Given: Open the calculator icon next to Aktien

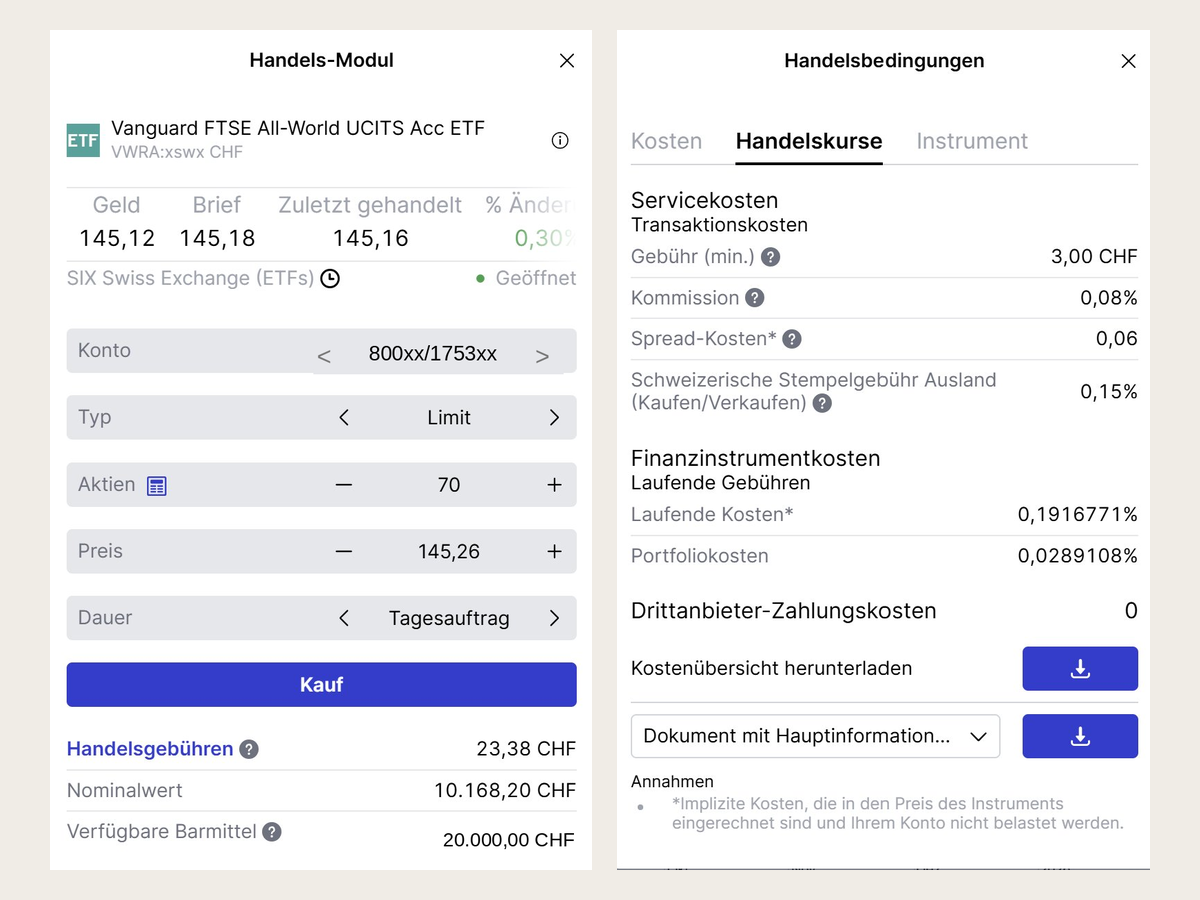Looking at the screenshot, I should pyautogui.click(x=156, y=485).
